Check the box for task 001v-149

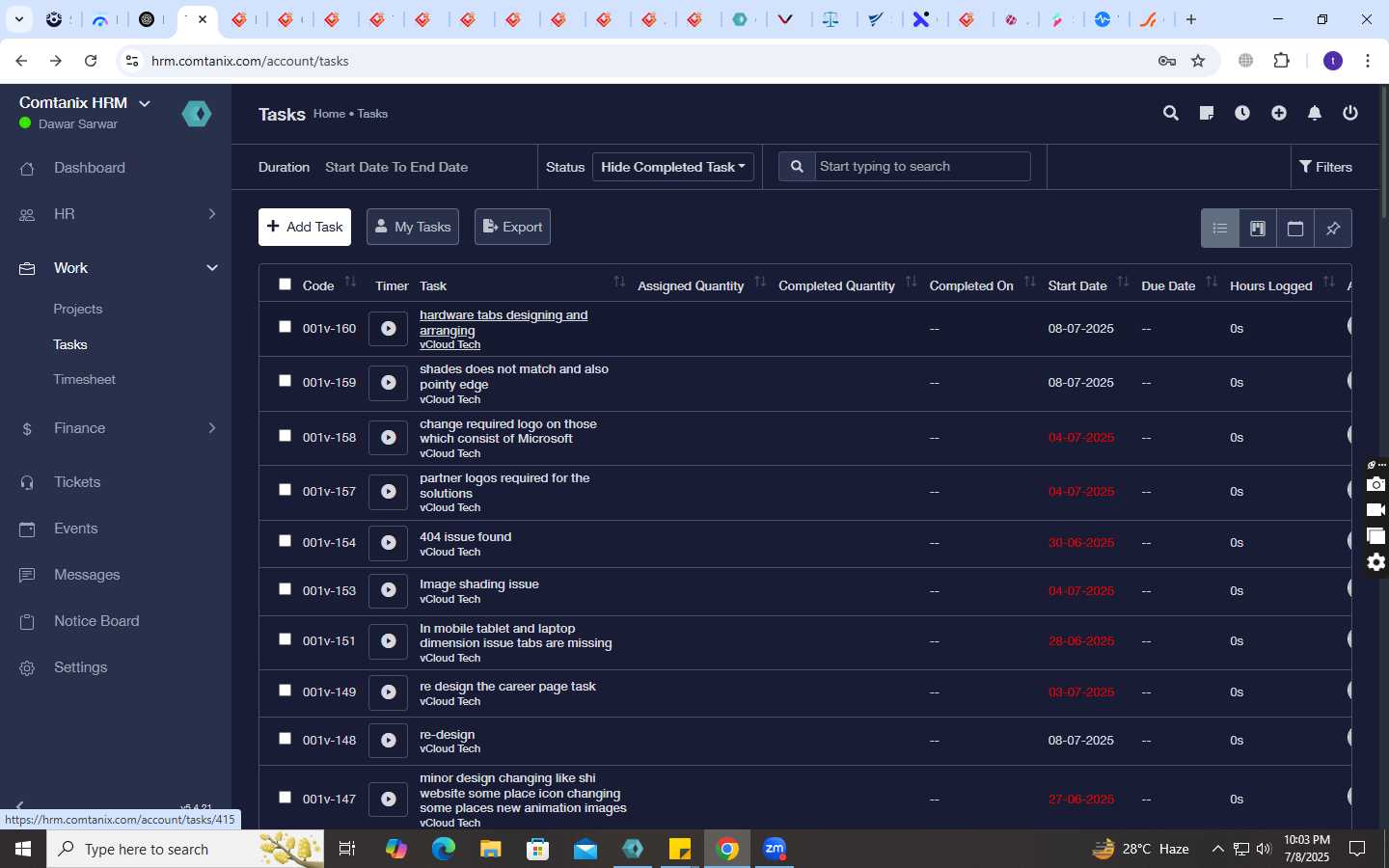(285, 691)
